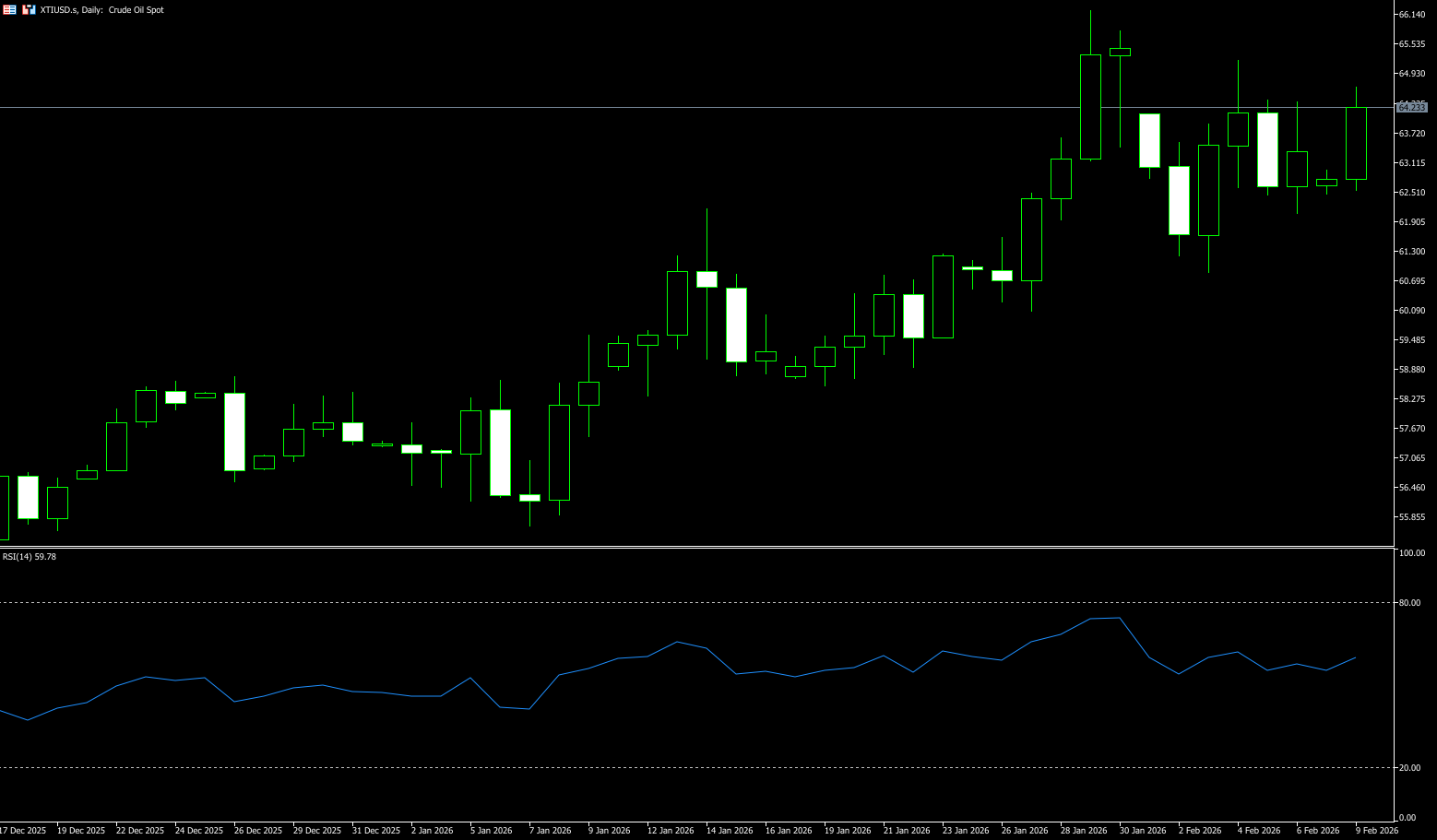Toggle the red-blue one-click trading panel icon
Image resolution: width=1437 pixels, height=840 pixels.
click(x=30, y=9)
